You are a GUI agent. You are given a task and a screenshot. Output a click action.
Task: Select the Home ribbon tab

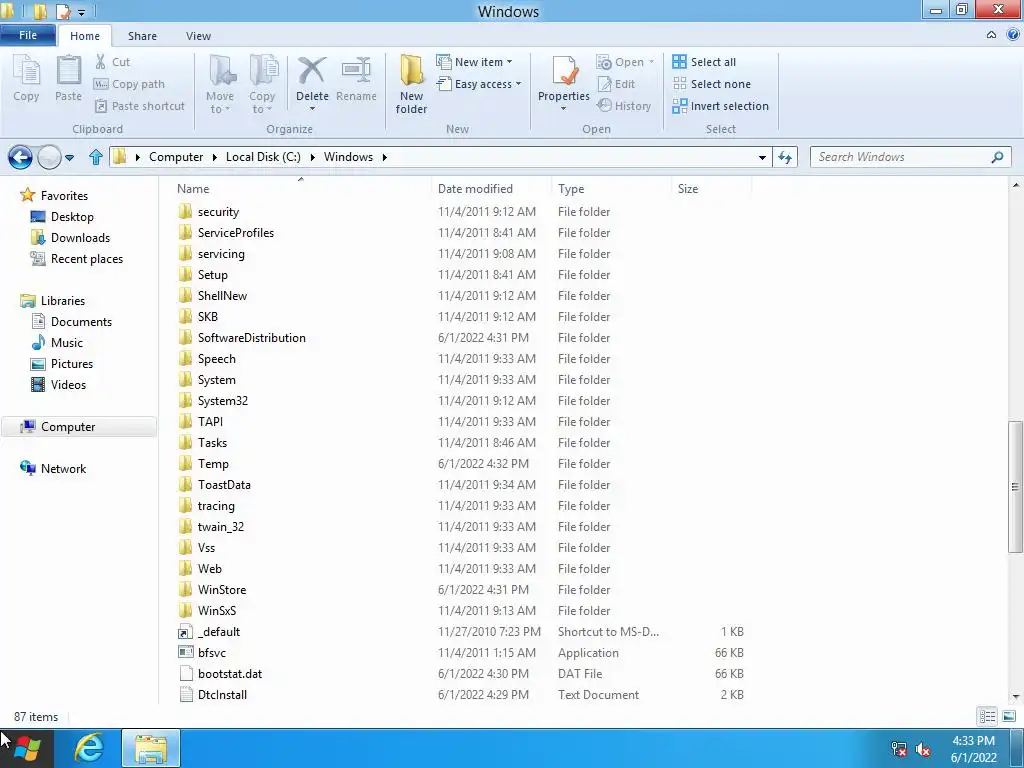point(85,36)
